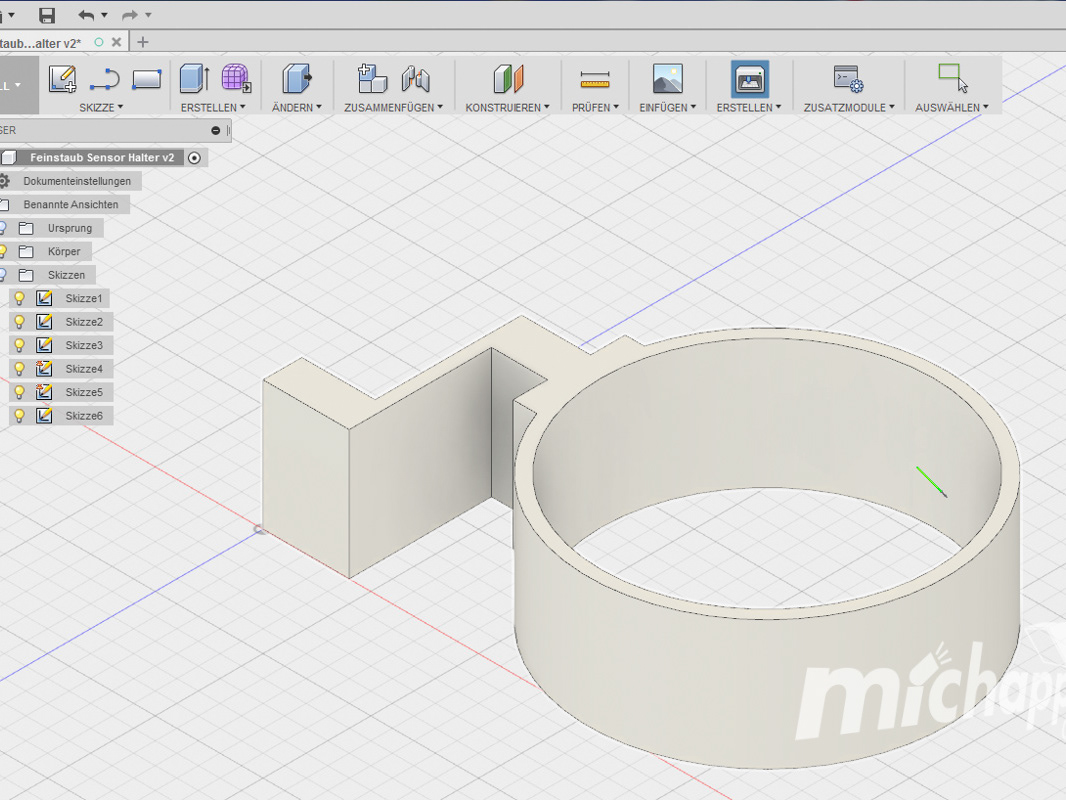
Task: Select the Extrude tool icon
Action: click(x=194, y=79)
